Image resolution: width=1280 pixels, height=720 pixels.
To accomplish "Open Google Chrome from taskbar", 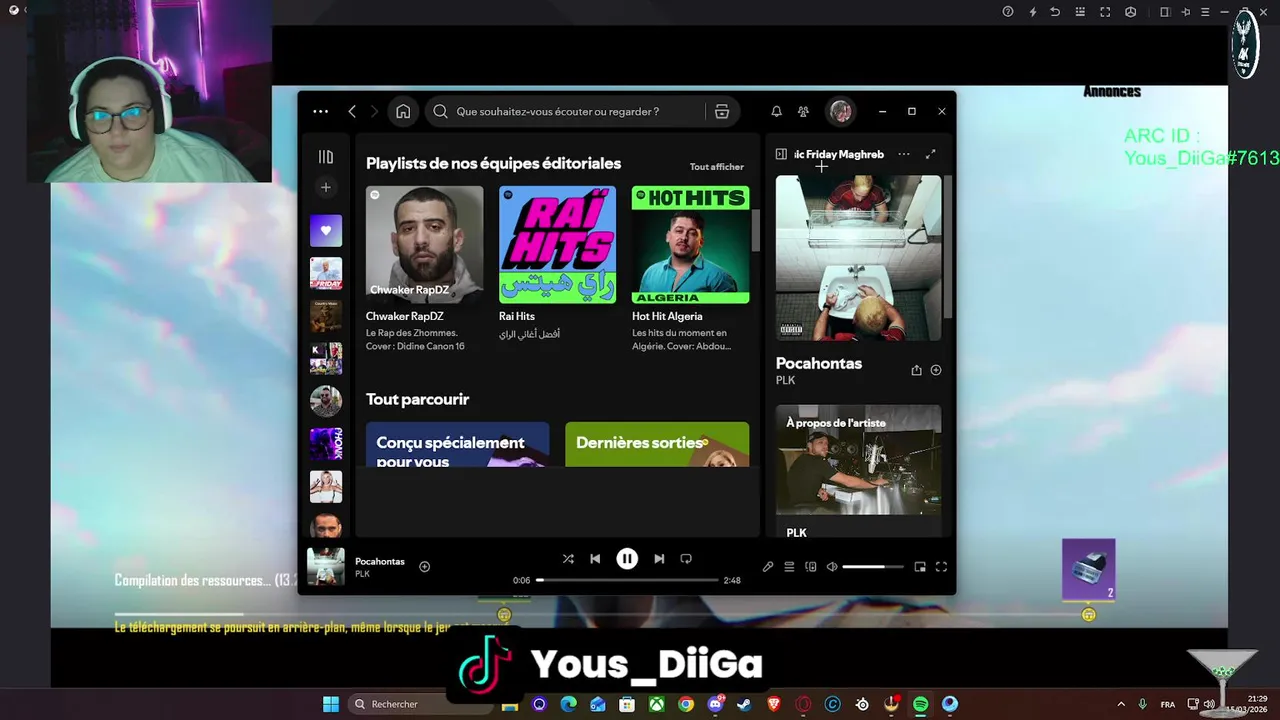I will pyautogui.click(x=686, y=704).
